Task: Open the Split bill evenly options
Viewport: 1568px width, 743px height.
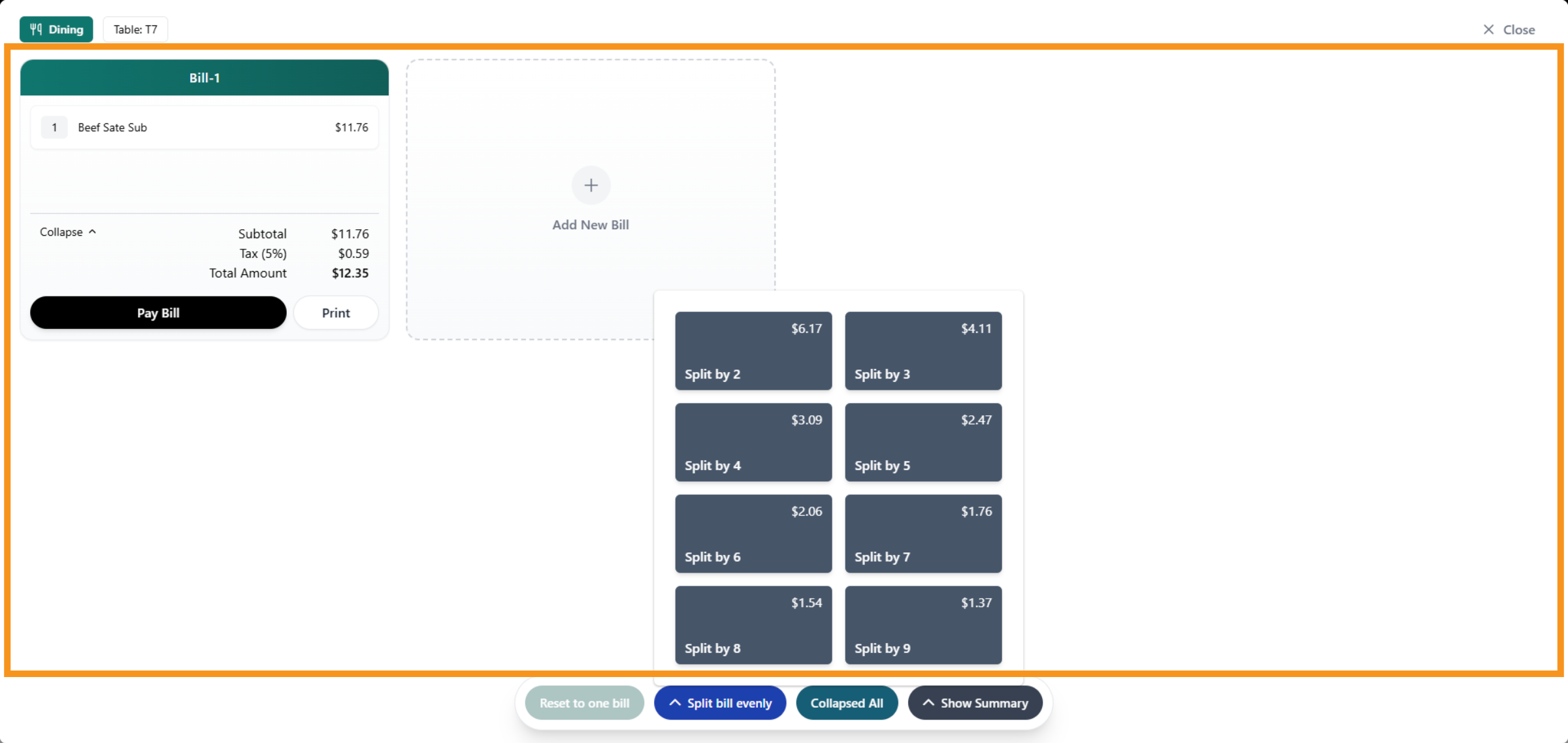Action: point(719,703)
